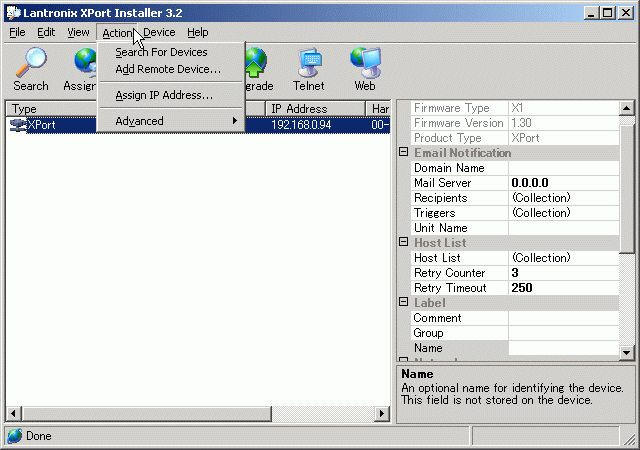Click the Assign IP globe icon
Screen dimensions: 640x450
point(85,62)
